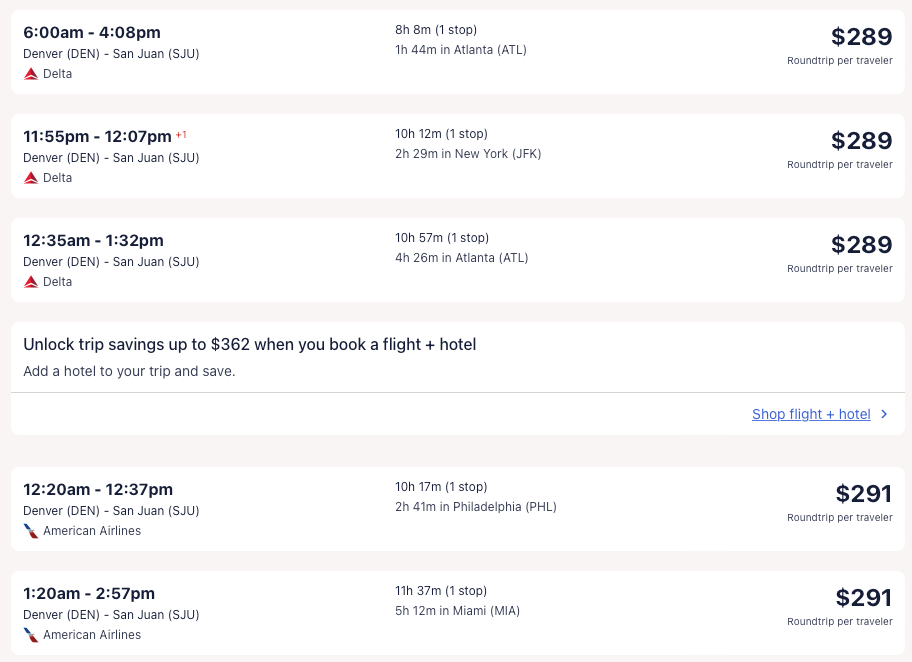Click $291 price on Miami layover flight
Screen dimensions: 912x662
coord(863,598)
